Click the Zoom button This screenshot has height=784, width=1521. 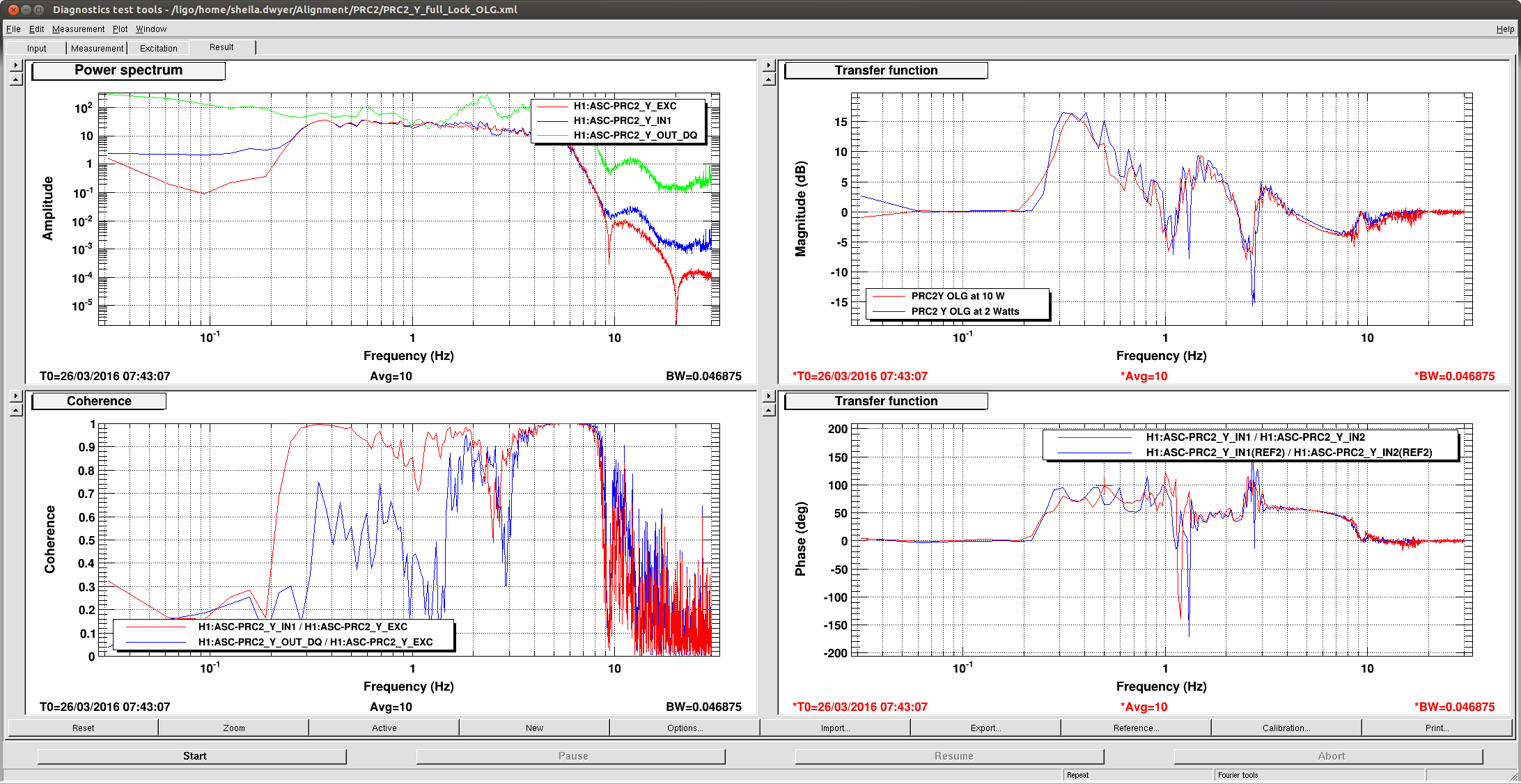233,728
